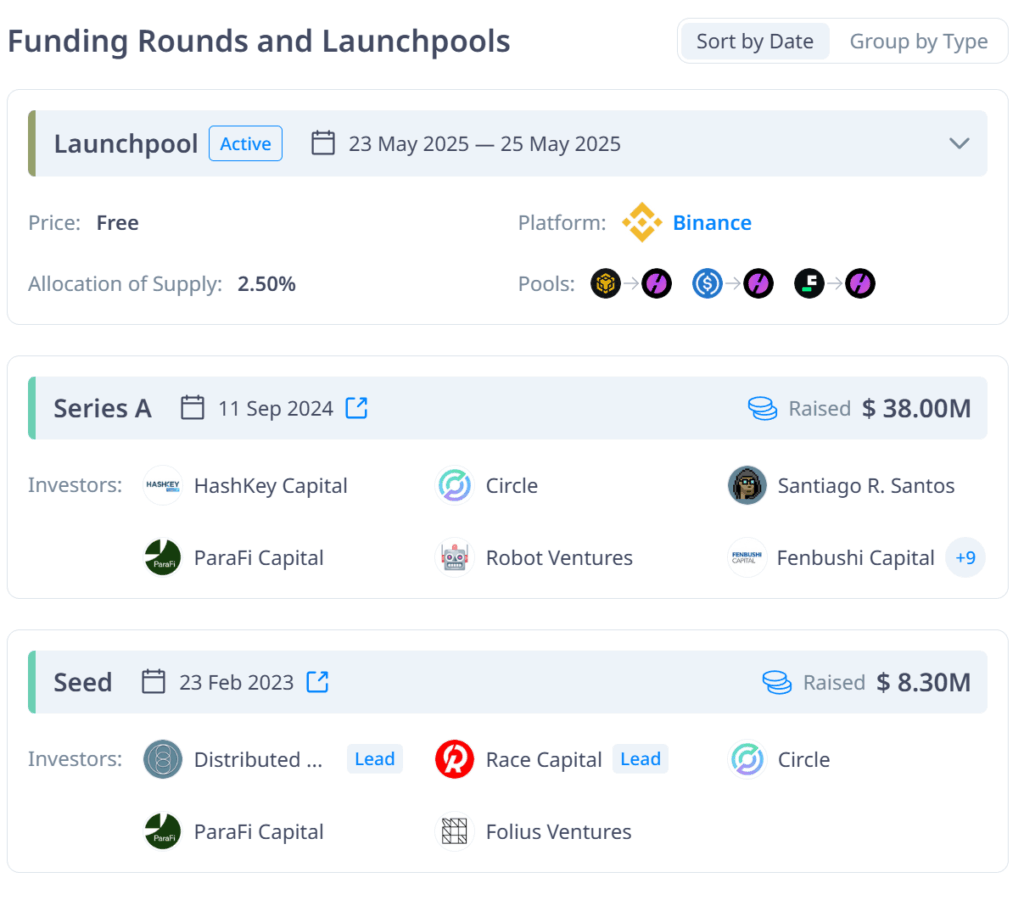Collapse the Launchpool section chevron

[x=959, y=143]
